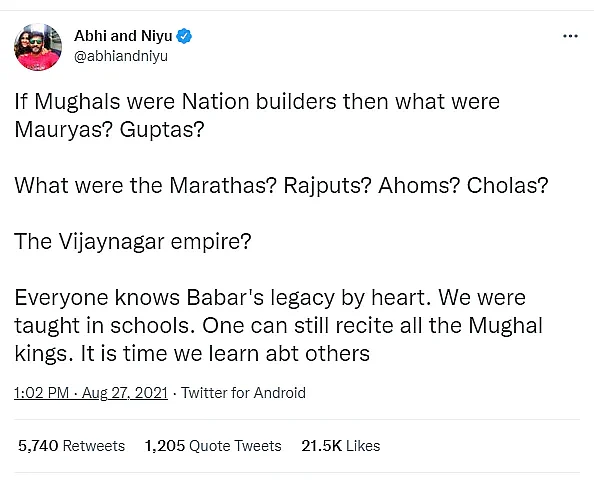View the 1,205 Quote Tweets
The image size is (594, 483).
[213, 446]
